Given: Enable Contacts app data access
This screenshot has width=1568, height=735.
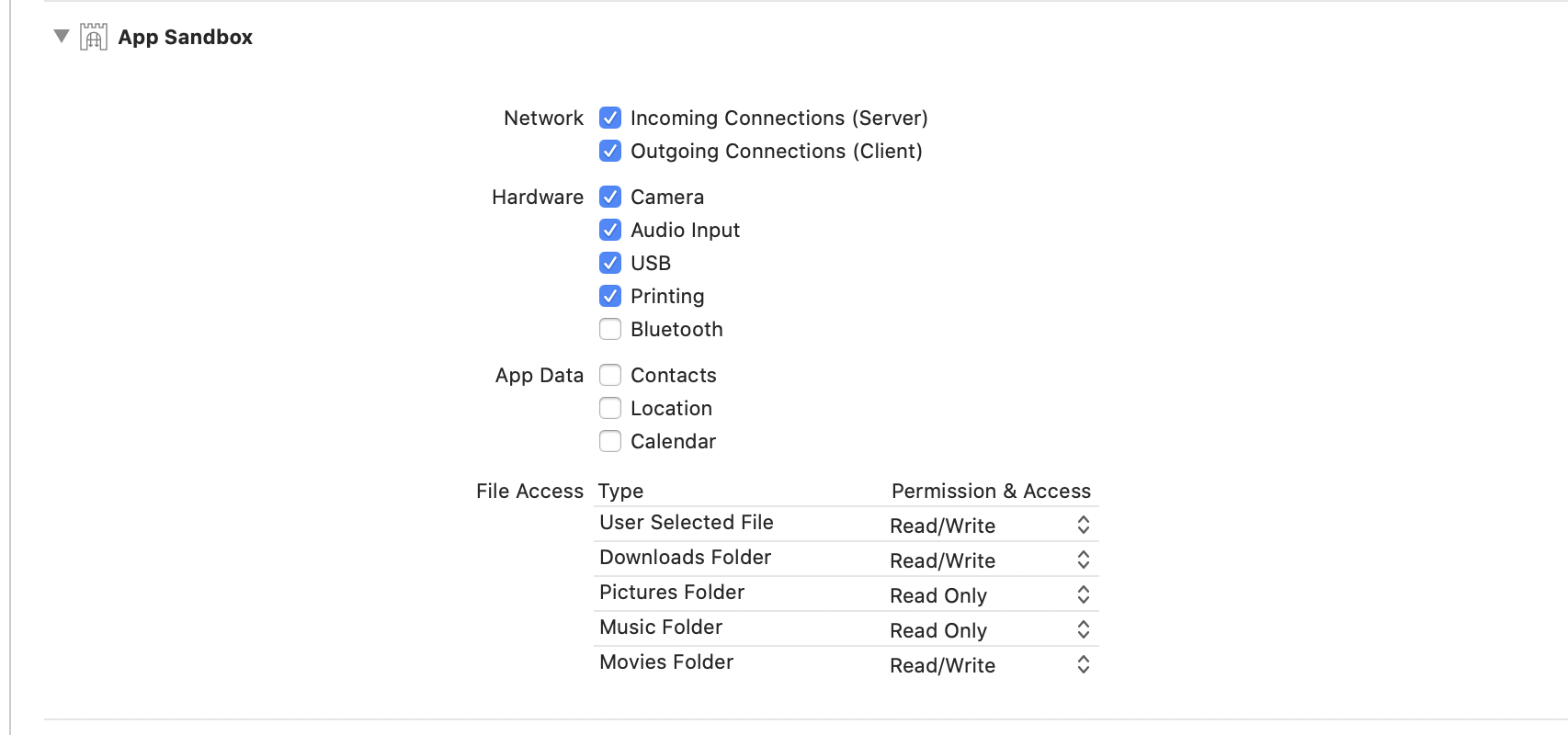Looking at the screenshot, I should click(610, 375).
